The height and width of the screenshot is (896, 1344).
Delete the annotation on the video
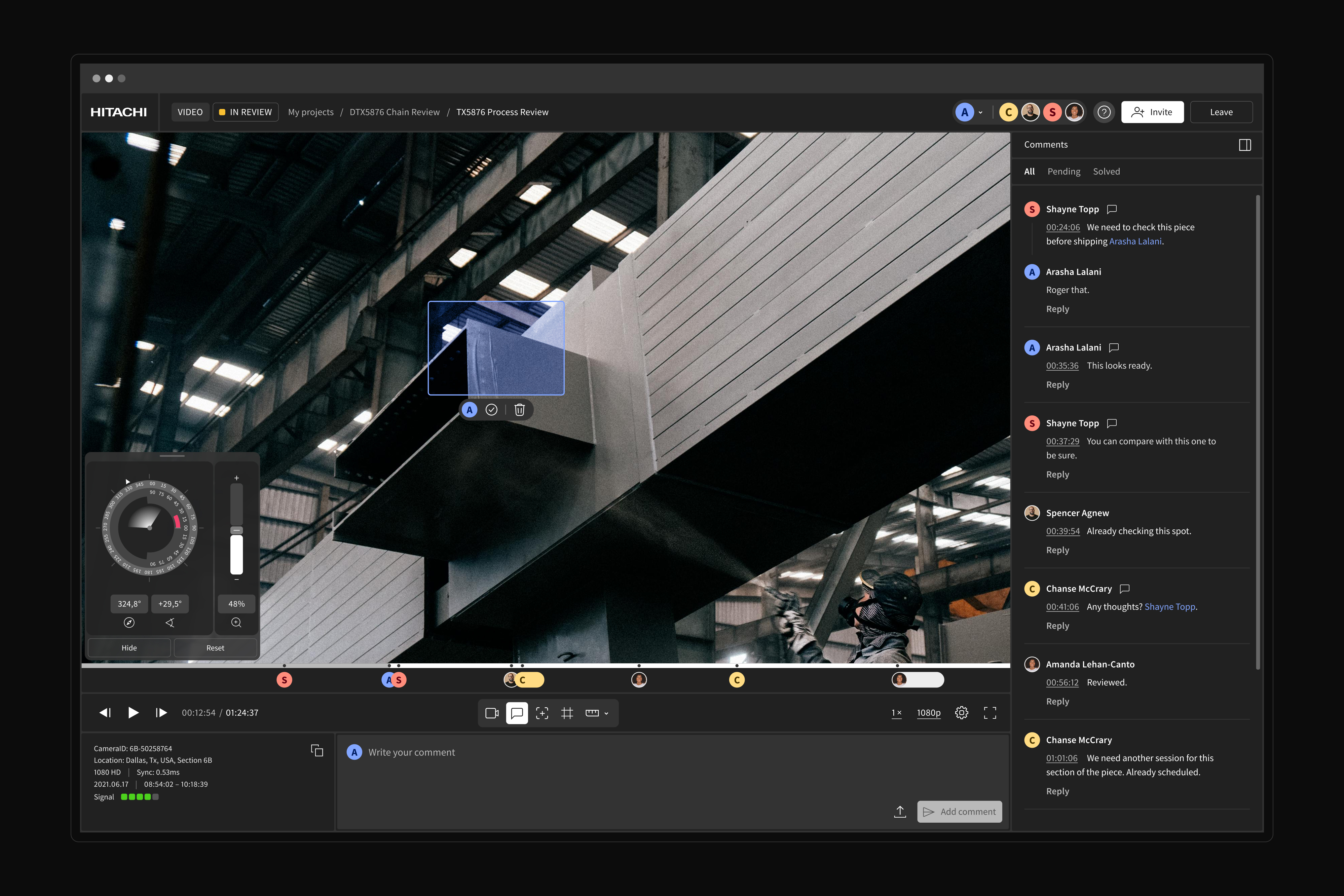519,410
